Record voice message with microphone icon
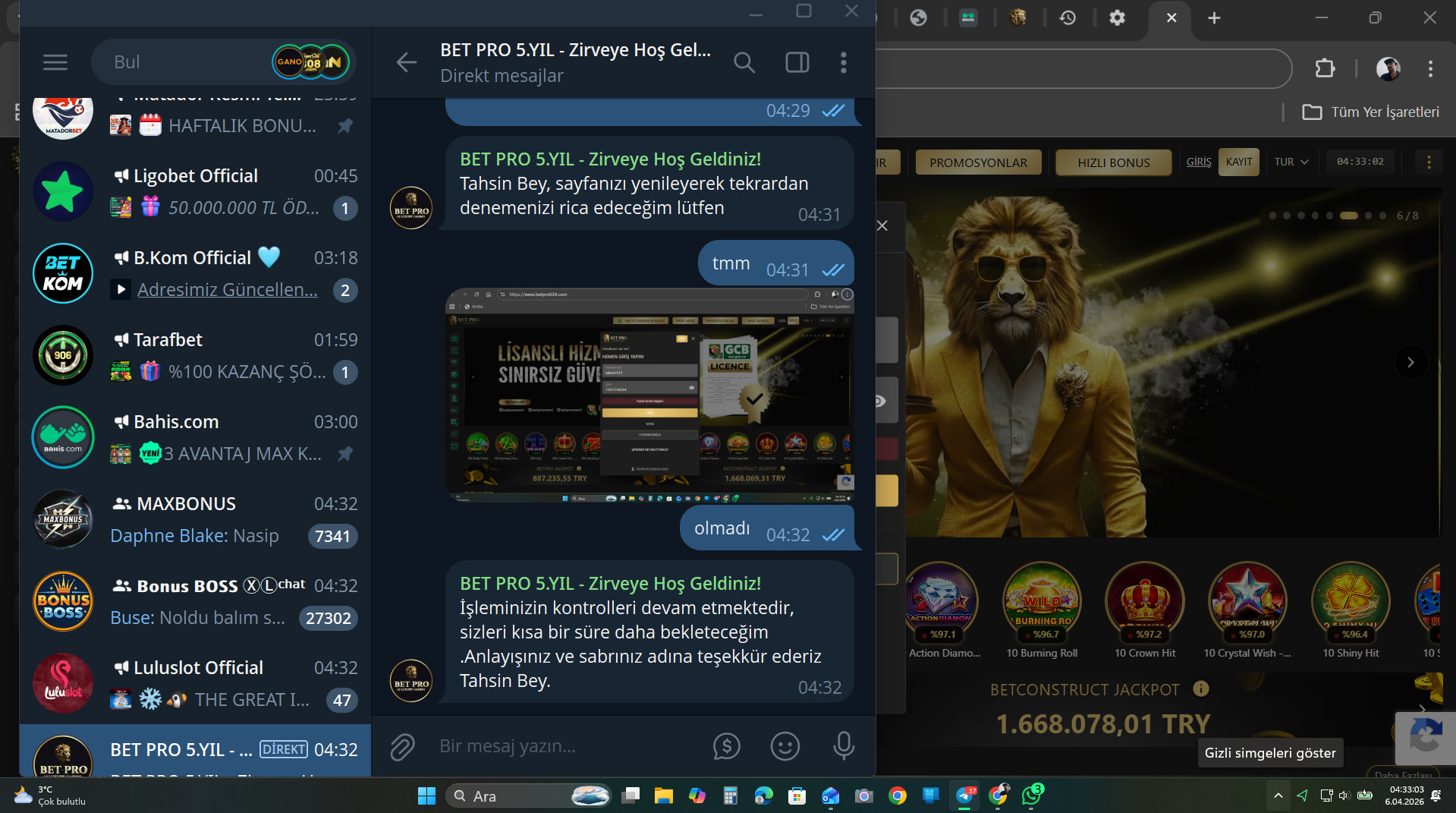The height and width of the screenshot is (813, 1456). coord(843,747)
